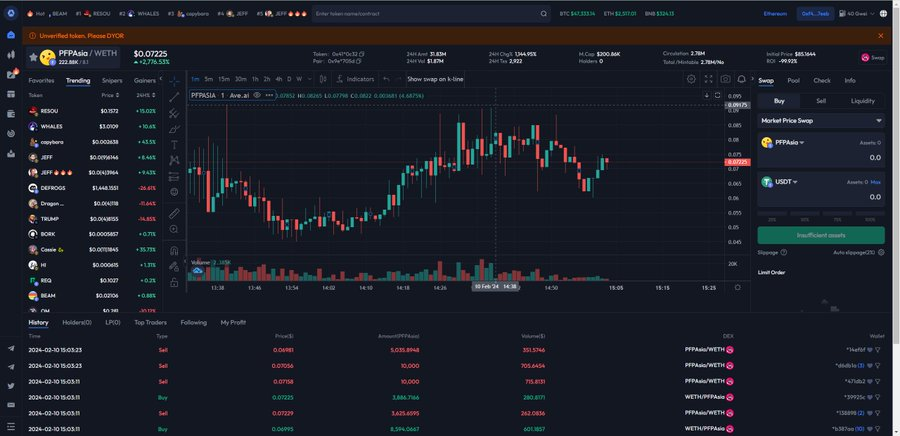Toggle stay in drawing mode
Viewport: 900px width, 436px height.
click(174, 266)
